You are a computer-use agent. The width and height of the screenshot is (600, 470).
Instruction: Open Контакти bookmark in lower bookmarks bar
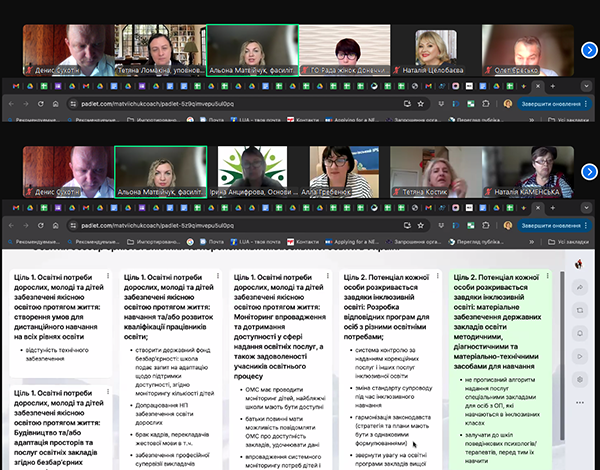click(x=303, y=242)
